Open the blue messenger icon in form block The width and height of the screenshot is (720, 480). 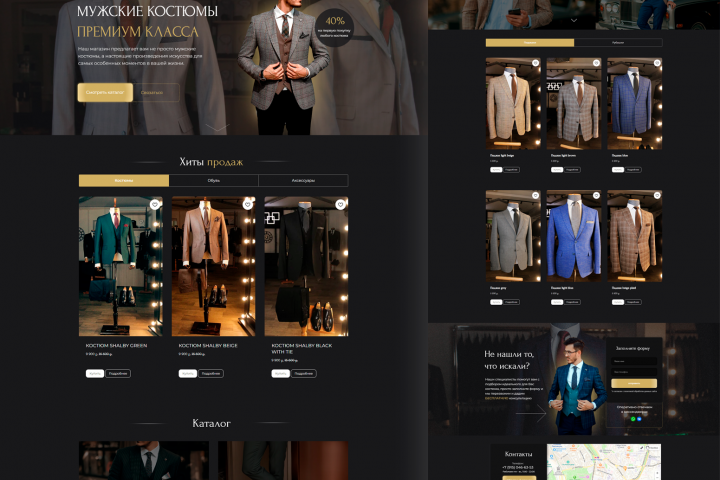[639, 419]
